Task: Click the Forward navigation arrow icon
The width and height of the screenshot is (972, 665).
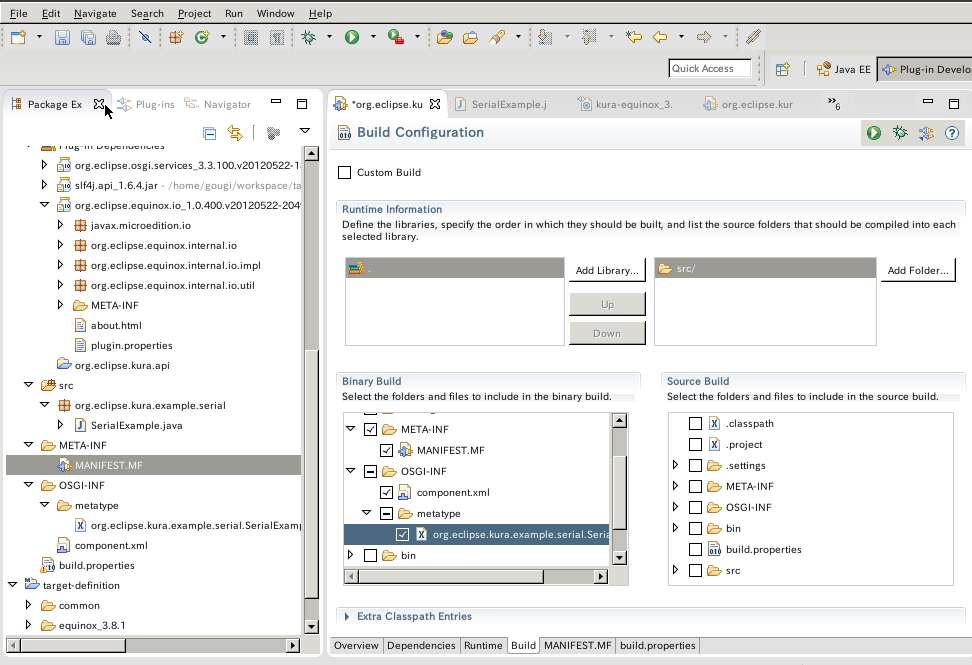Action: [x=704, y=37]
